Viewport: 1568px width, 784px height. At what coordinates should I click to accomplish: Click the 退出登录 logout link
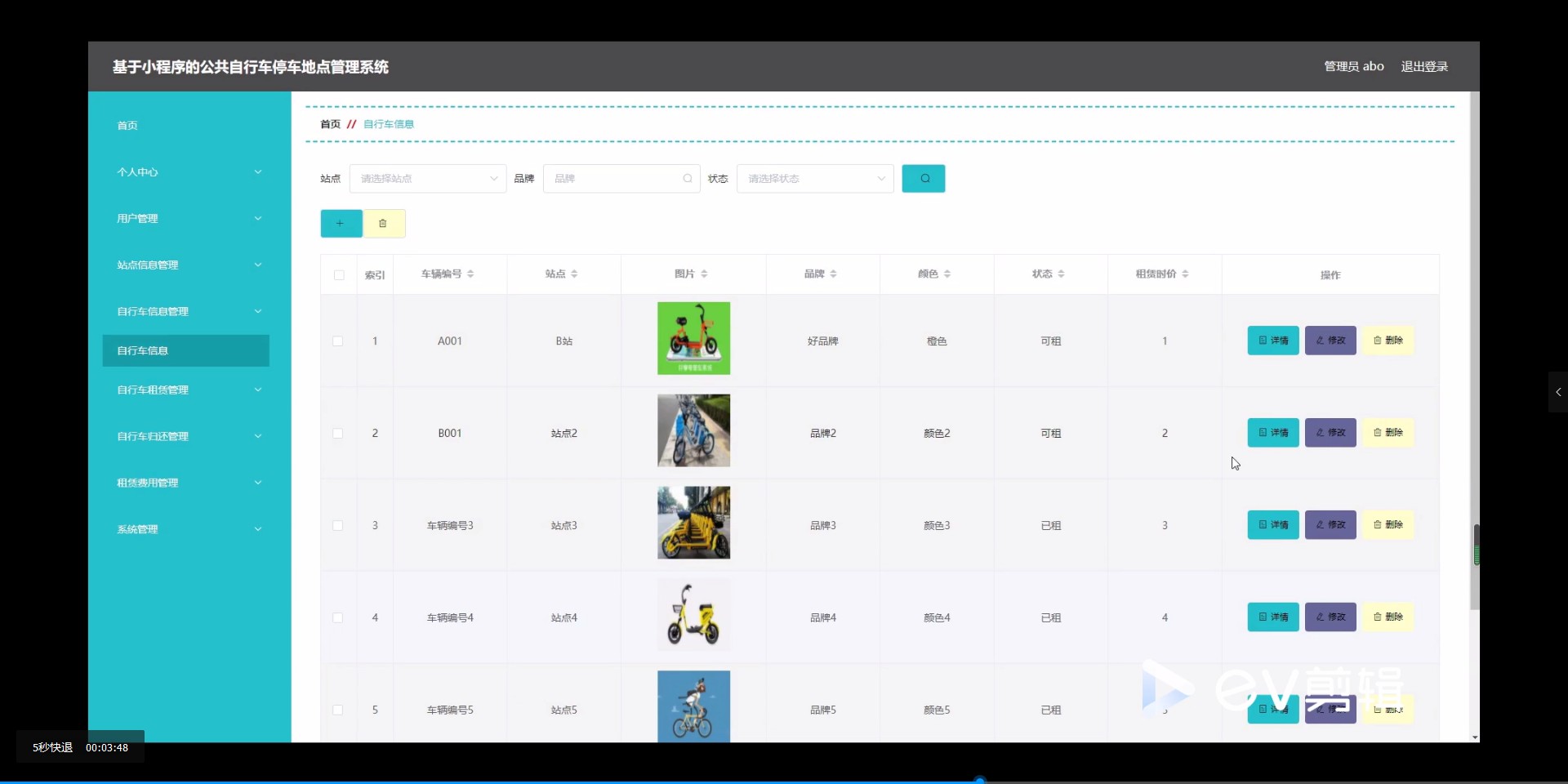pyautogui.click(x=1424, y=66)
